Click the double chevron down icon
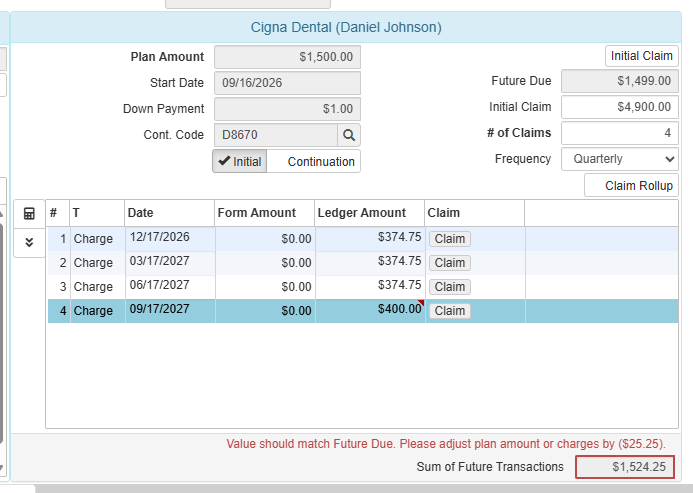The width and height of the screenshot is (693, 493). pos(29,242)
